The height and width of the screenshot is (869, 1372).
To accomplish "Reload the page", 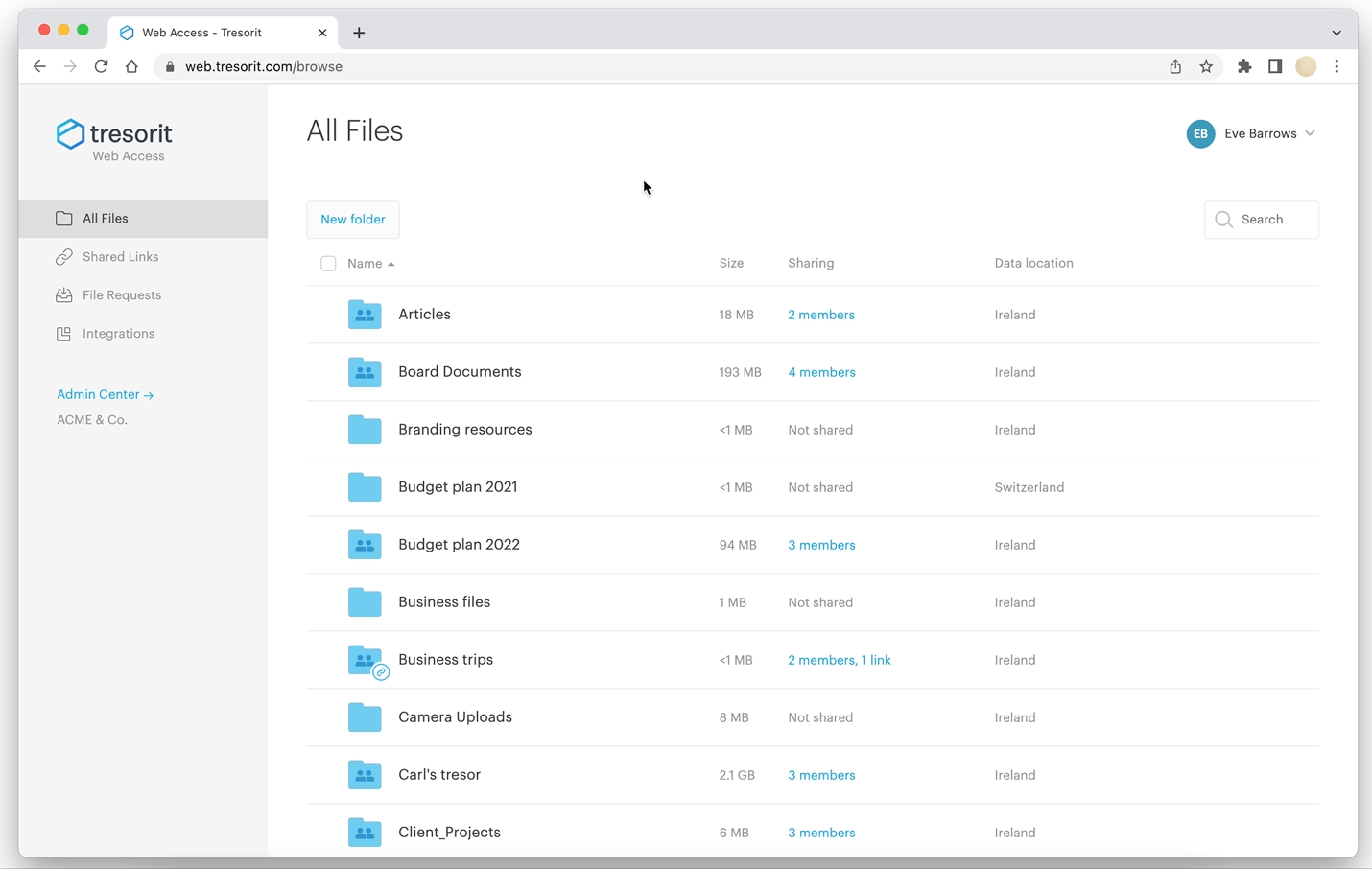I will (101, 66).
